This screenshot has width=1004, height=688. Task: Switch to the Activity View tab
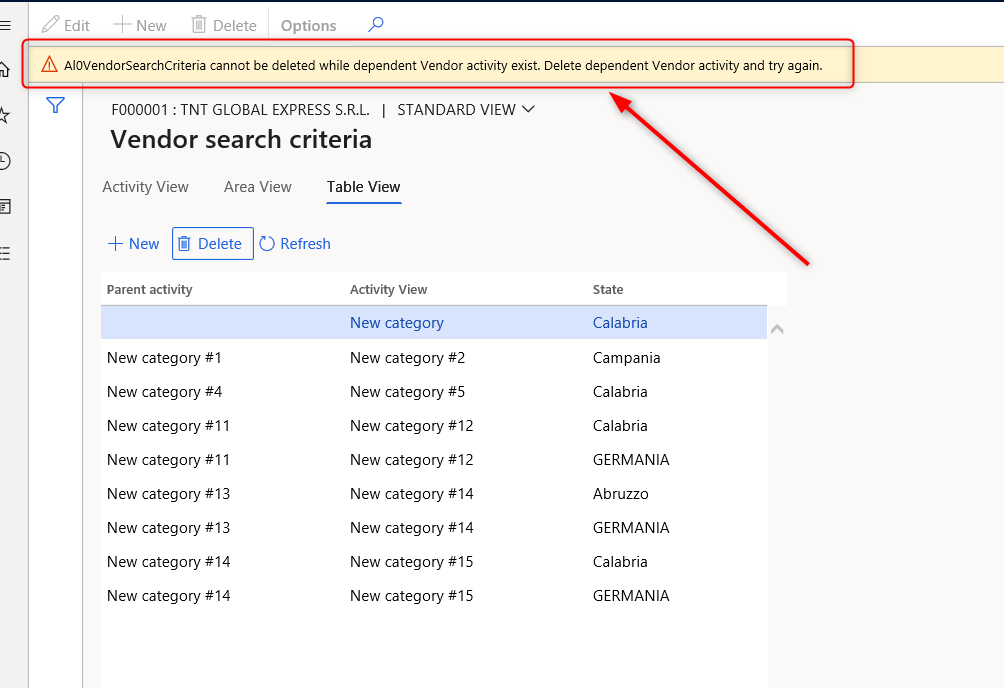pyautogui.click(x=146, y=187)
